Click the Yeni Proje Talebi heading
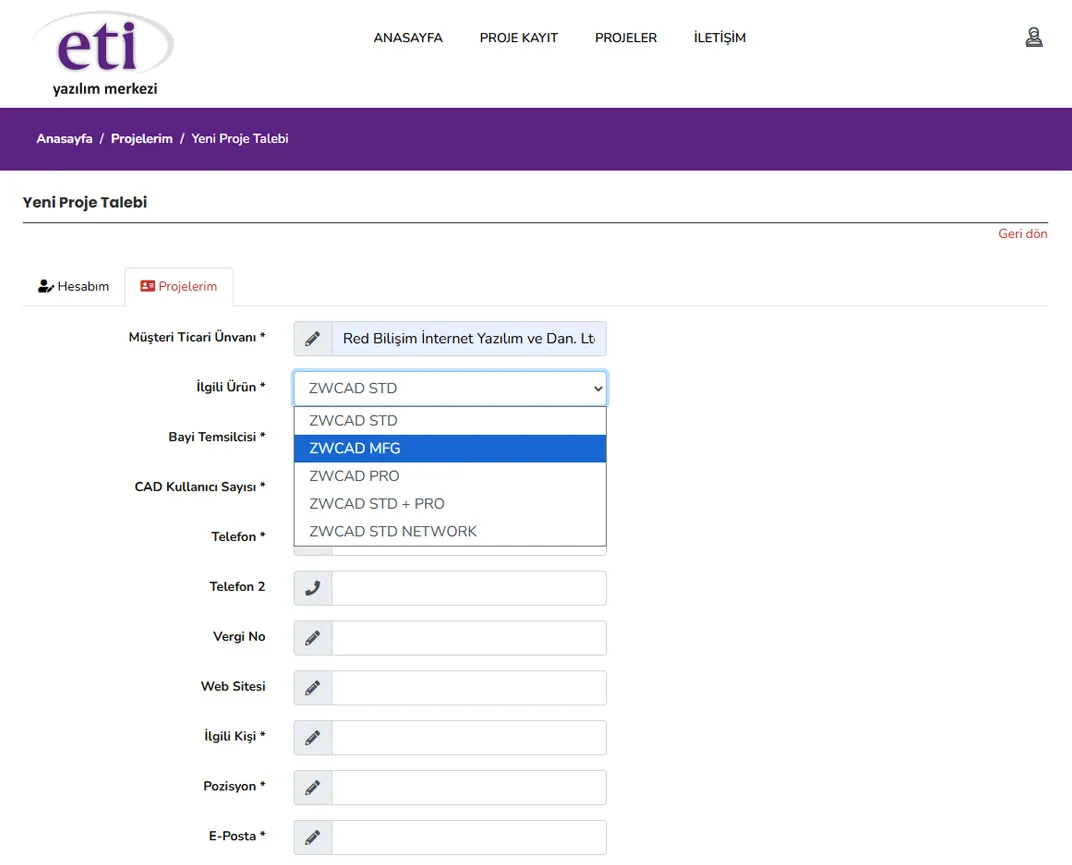1072x865 pixels. pyautogui.click(x=85, y=202)
